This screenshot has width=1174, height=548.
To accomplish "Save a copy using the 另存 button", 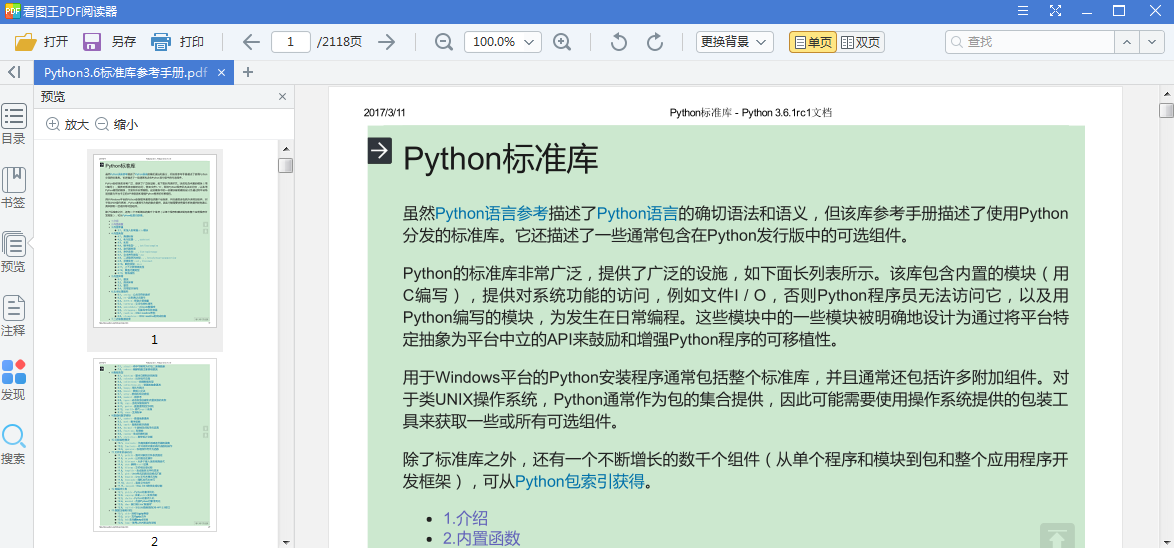I will [x=109, y=42].
